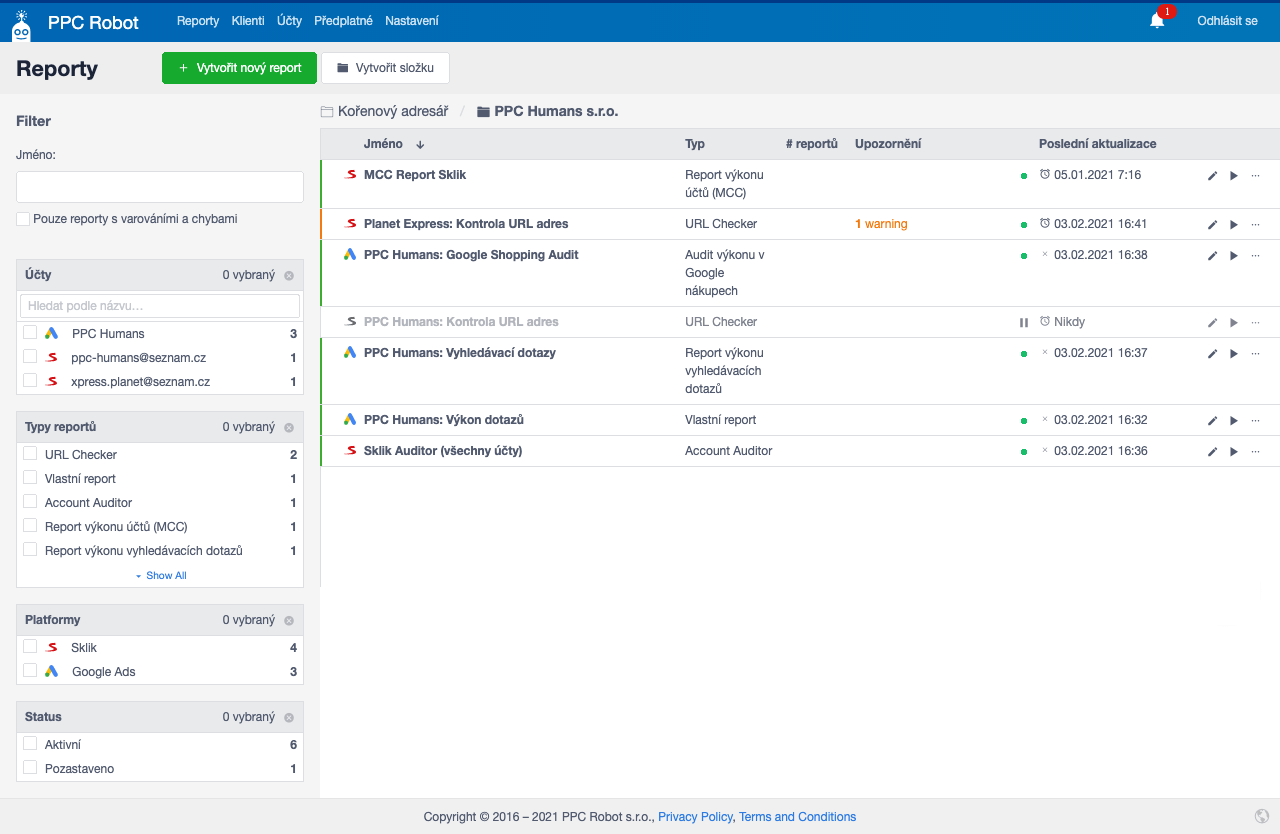Image resolution: width=1280 pixels, height=834 pixels.
Task: Run PPC Humans: Vyhledávací dotazy report
Action: (x=1234, y=353)
